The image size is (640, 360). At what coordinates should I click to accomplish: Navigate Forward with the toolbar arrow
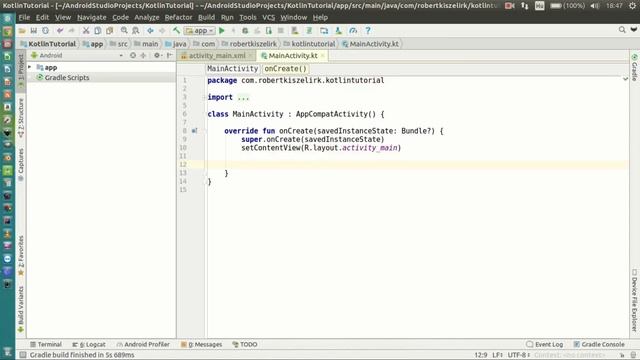[162, 31]
